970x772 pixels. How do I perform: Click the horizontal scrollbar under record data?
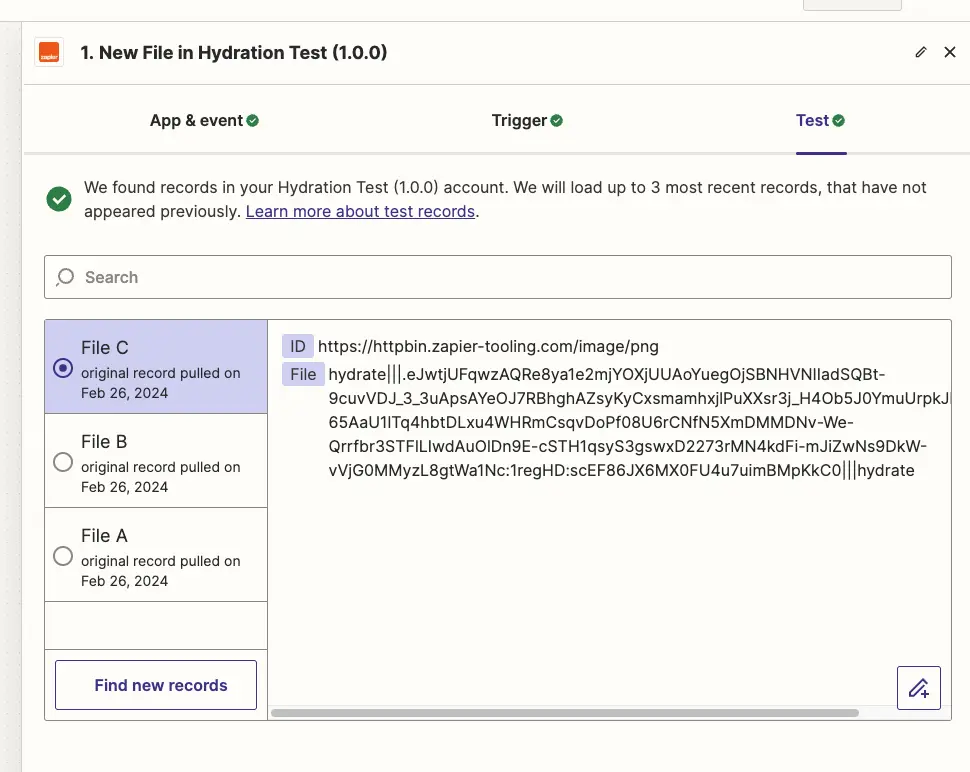pyautogui.click(x=564, y=713)
